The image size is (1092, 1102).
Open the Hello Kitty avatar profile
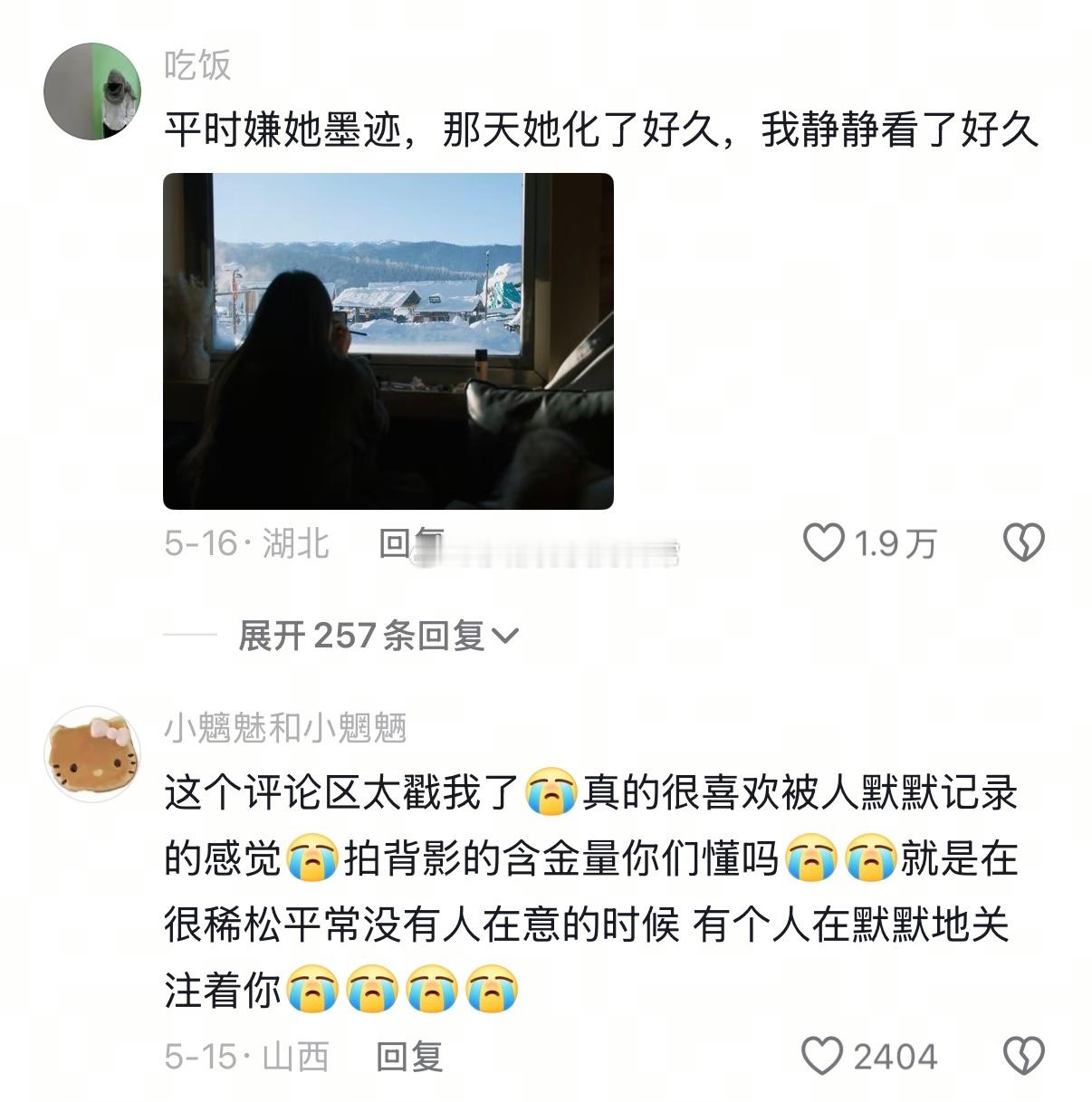tap(92, 753)
